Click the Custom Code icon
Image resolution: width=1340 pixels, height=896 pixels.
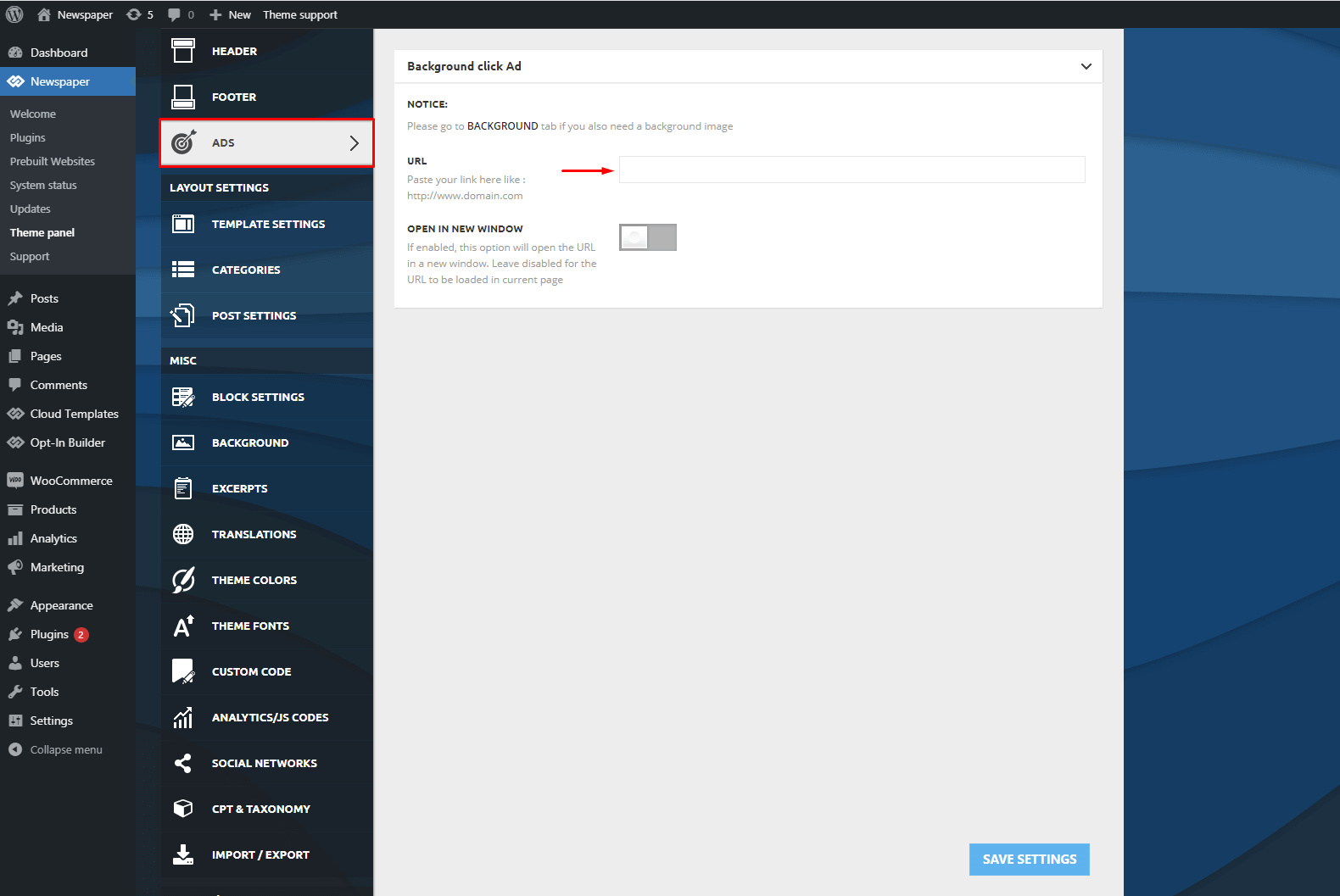pyautogui.click(x=183, y=671)
